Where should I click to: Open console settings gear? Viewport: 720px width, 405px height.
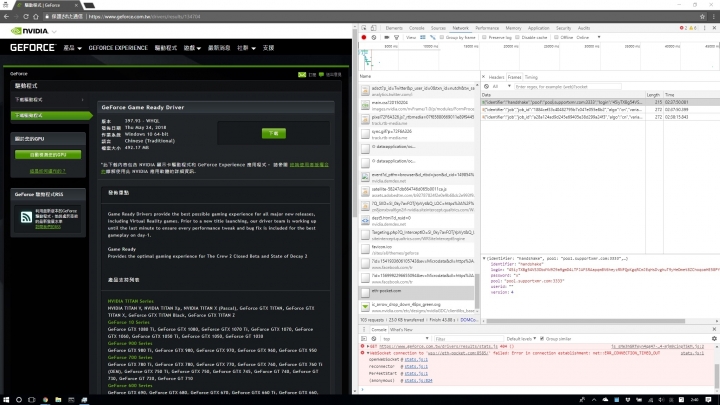click(714, 338)
